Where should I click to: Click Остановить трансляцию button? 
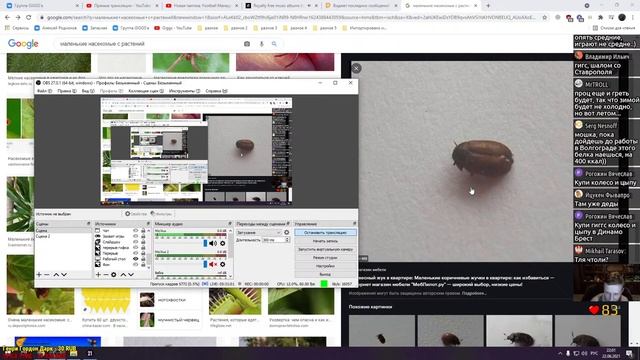pyautogui.click(x=325, y=233)
